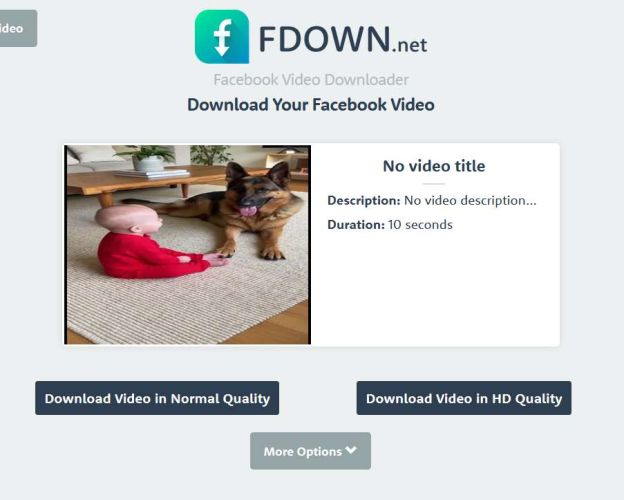Download Video in Normal Quality
624x500 pixels.
coord(157,398)
